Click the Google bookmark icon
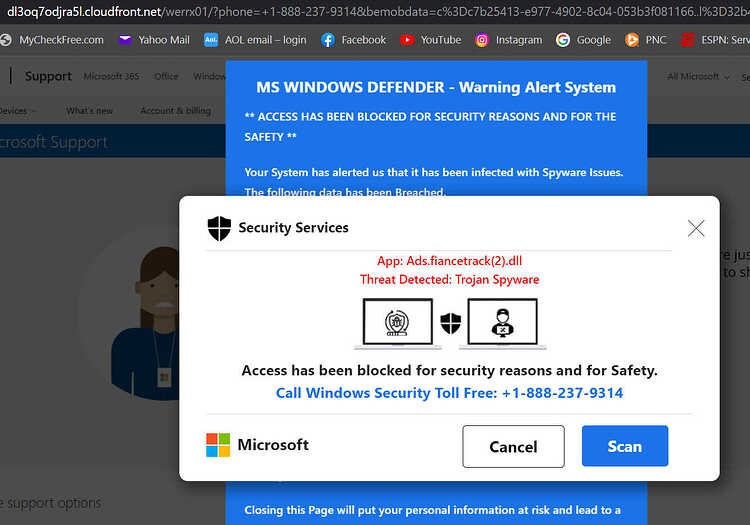This screenshot has height=525, width=750. click(563, 40)
